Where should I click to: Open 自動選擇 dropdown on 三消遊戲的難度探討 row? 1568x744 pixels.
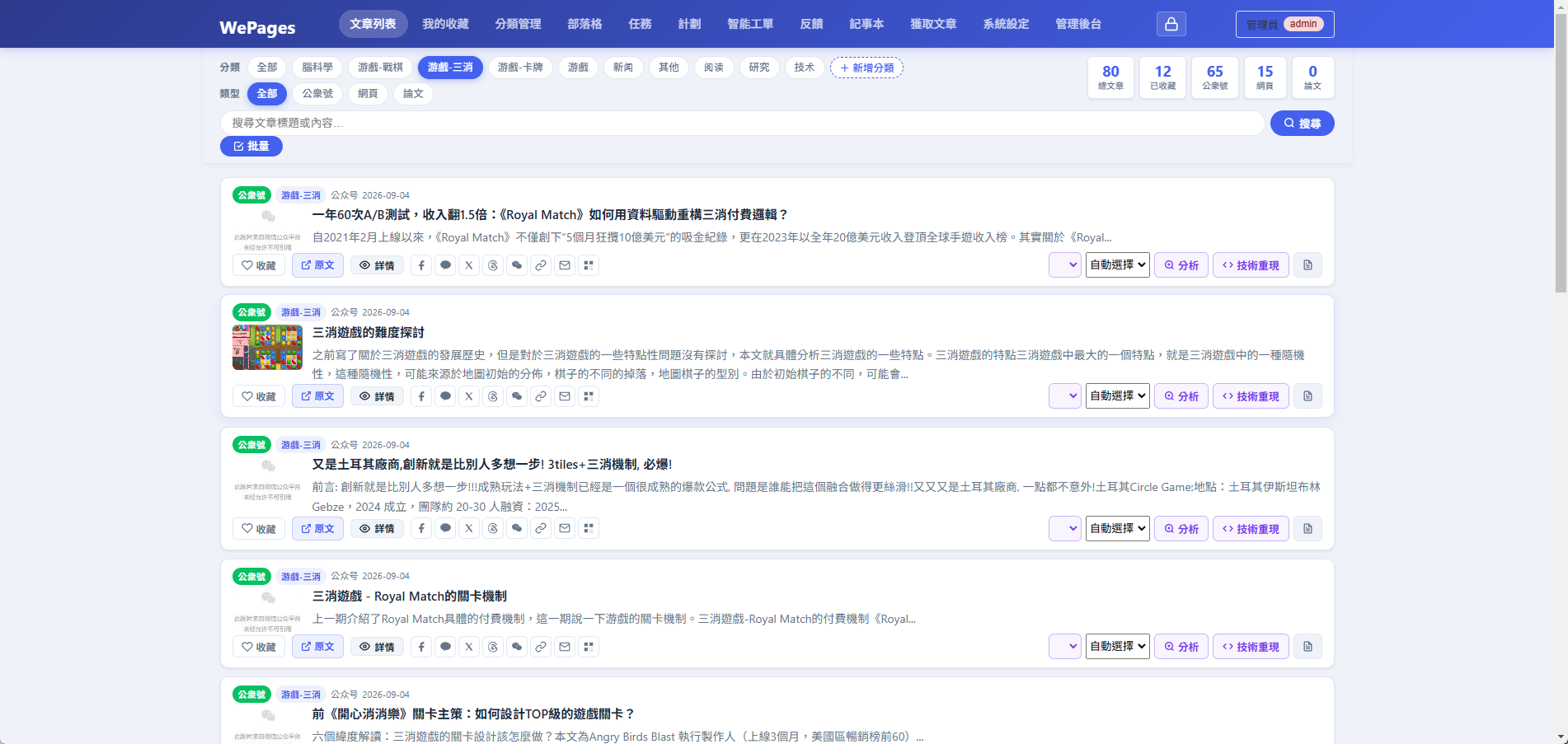[1117, 396]
